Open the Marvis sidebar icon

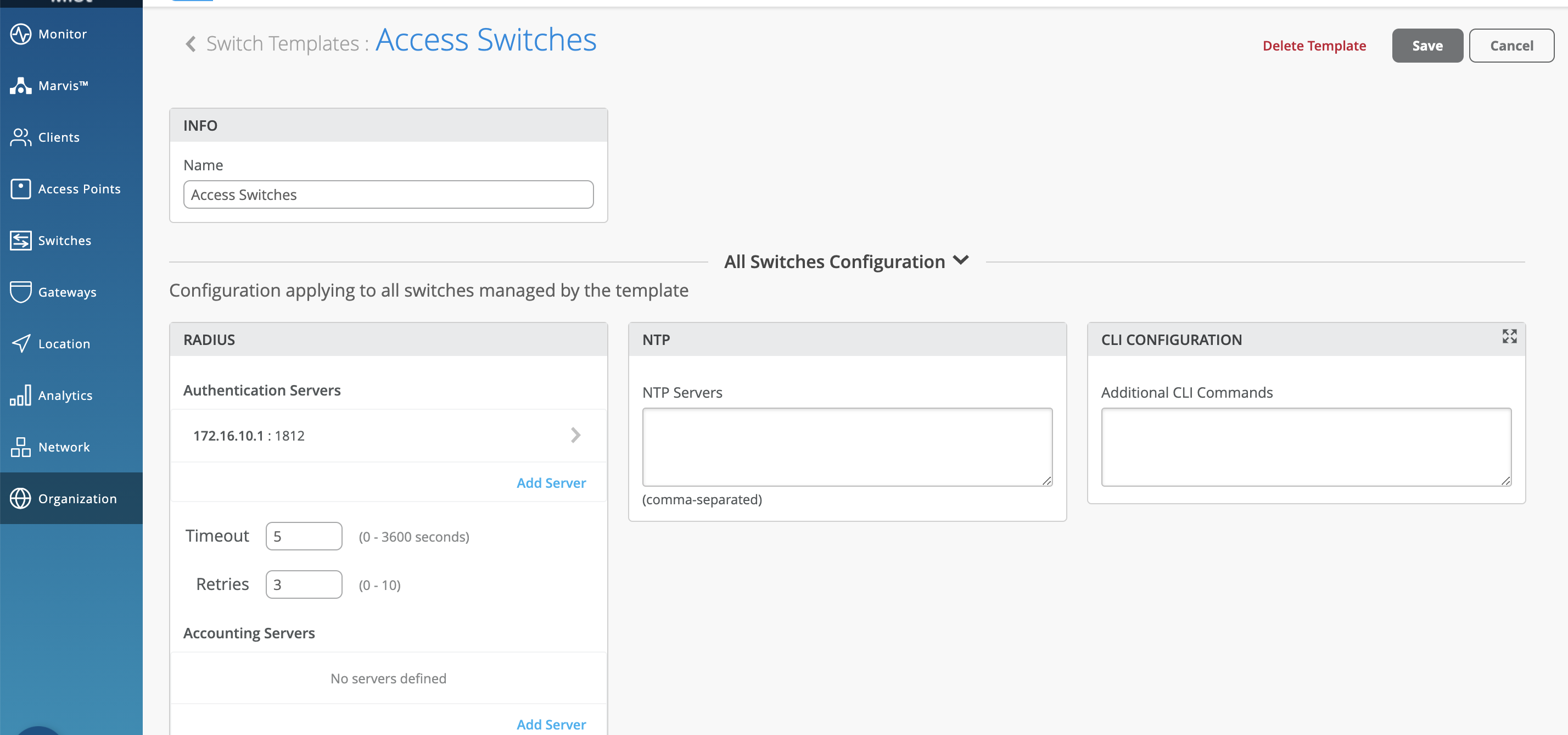21,86
